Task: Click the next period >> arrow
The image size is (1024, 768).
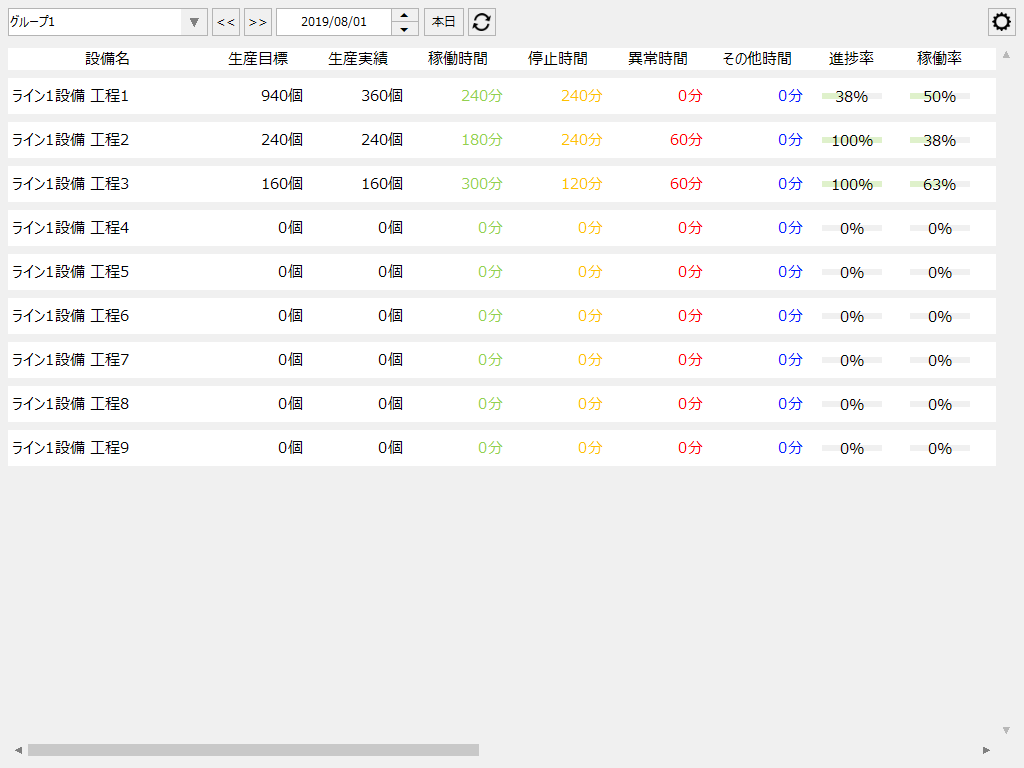Action: 257,21
